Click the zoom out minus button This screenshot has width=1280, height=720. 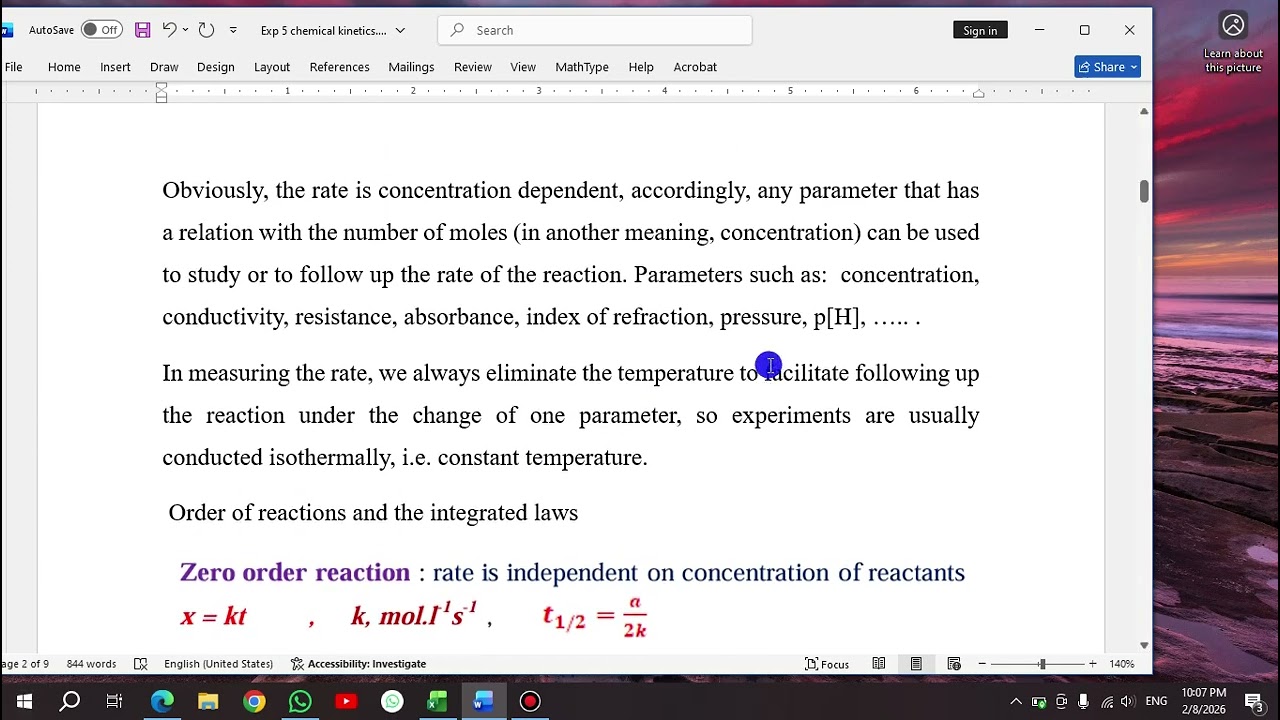982,664
